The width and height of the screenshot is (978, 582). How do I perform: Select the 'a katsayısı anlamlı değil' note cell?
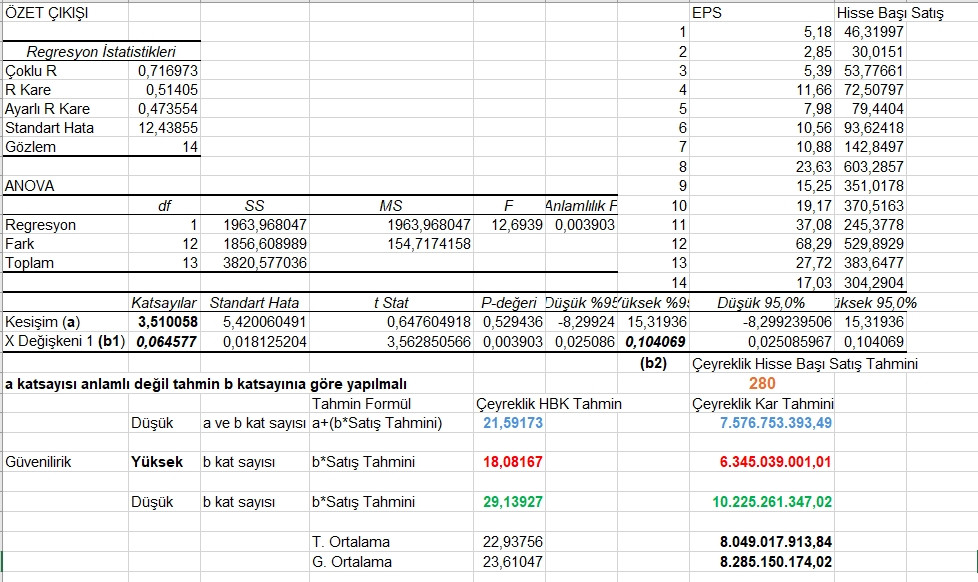coord(206,384)
